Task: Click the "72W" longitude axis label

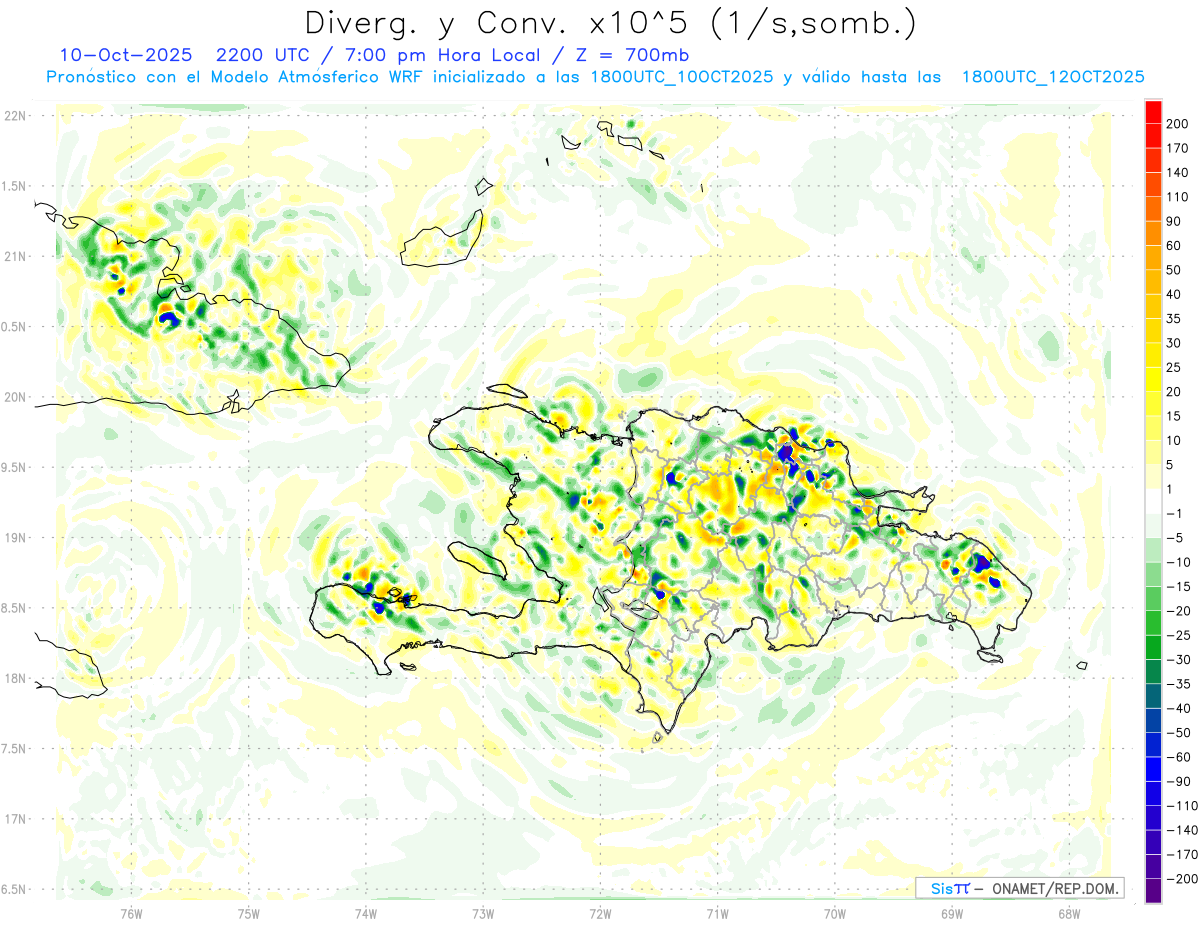Action: point(600,913)
